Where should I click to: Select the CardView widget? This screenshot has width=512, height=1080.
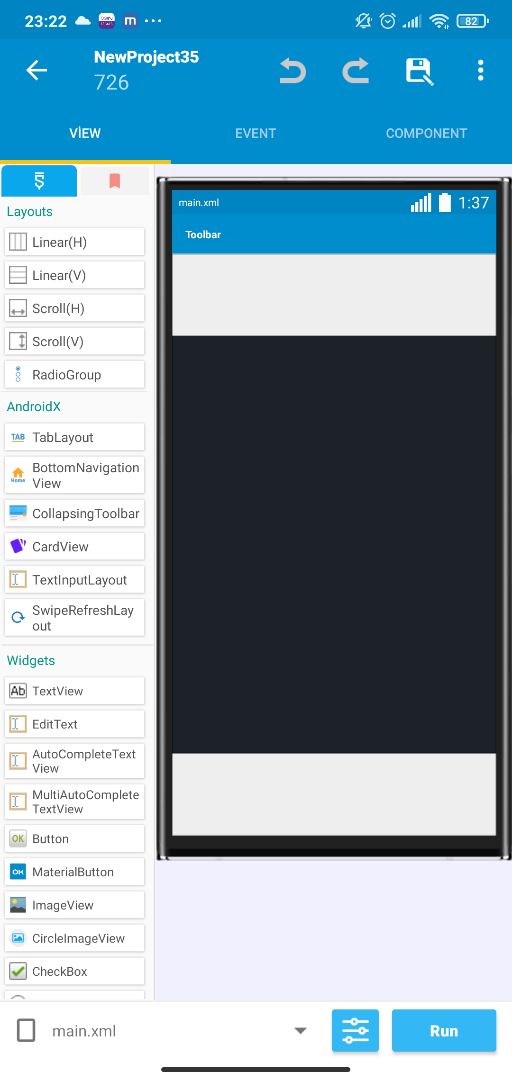pos(74,547)
